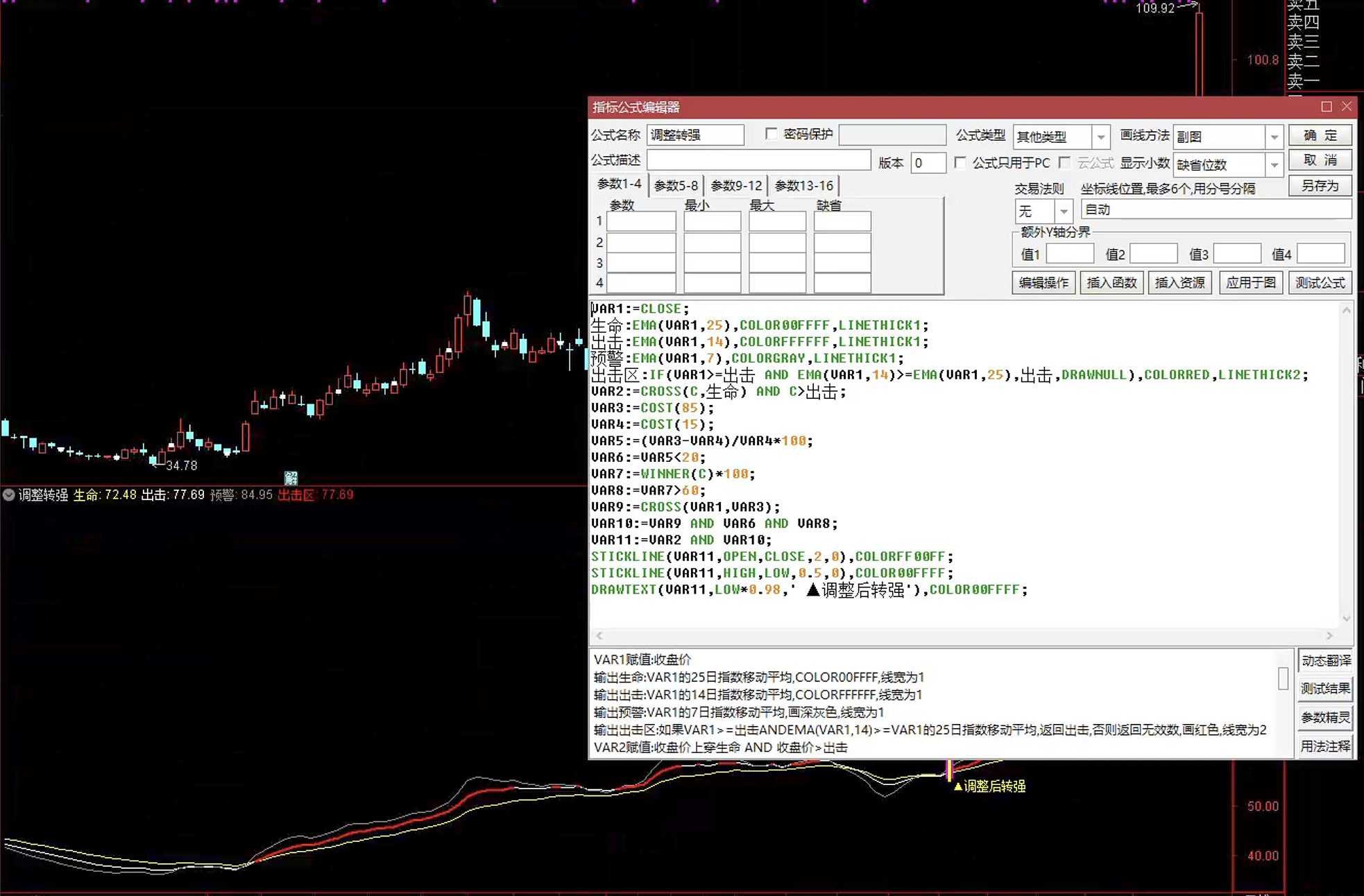
Task: Click the STICKLINE COLORFF00FF code line
Action: (772, 556)
